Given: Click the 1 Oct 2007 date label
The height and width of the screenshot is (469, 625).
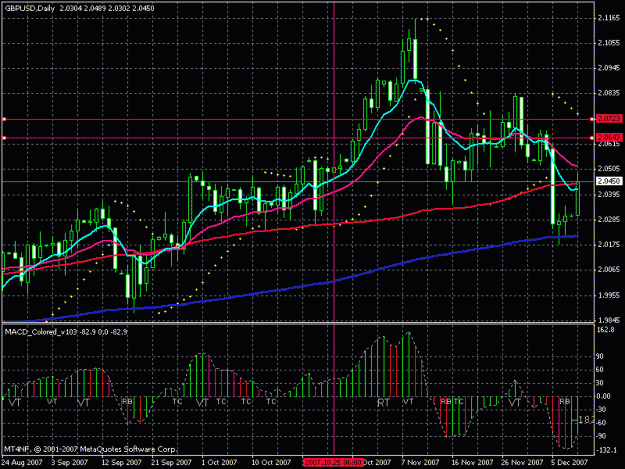Looking at the screenshot, I should (x=219, y=463).
